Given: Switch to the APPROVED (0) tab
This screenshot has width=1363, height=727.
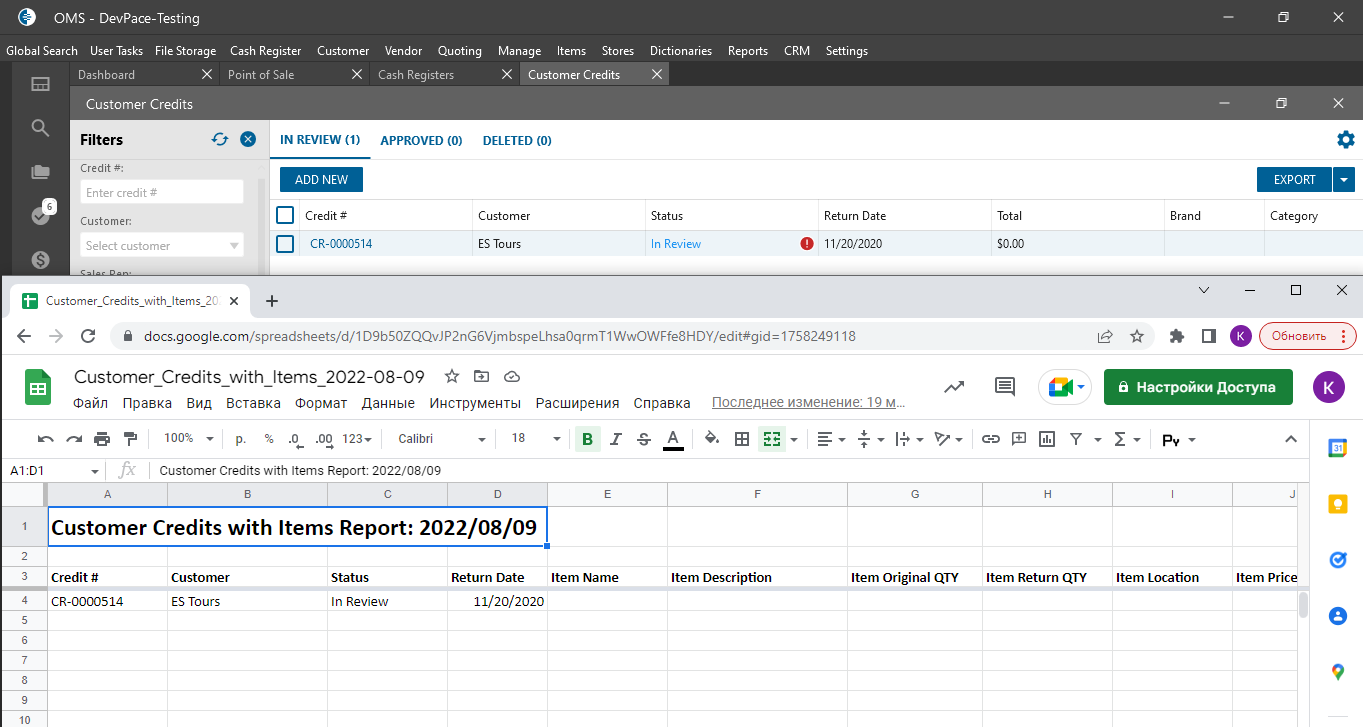Looking at the screenshot, I should point(421,141).
